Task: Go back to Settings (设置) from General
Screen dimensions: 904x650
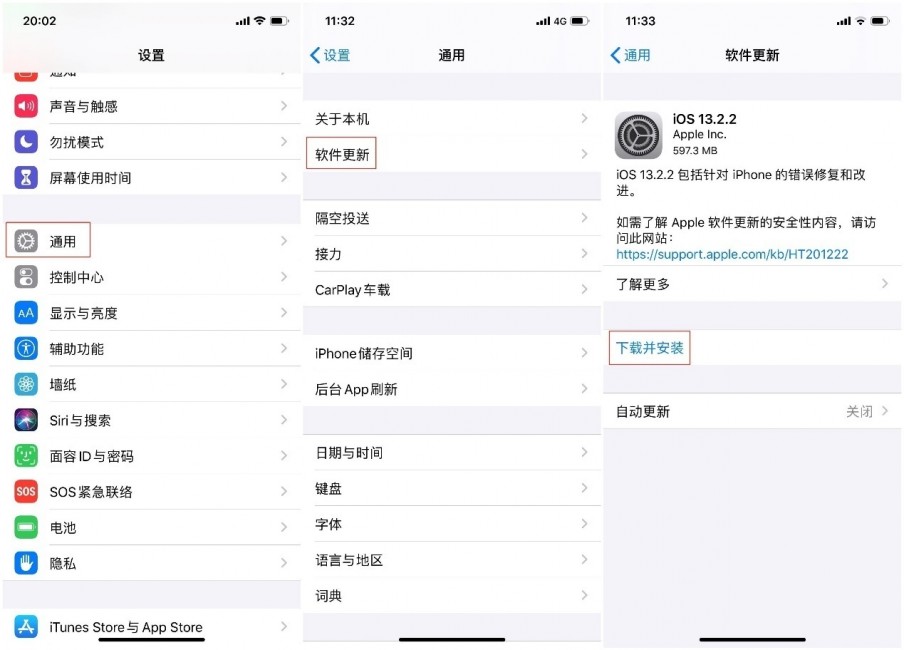Action: pos(330,55)
